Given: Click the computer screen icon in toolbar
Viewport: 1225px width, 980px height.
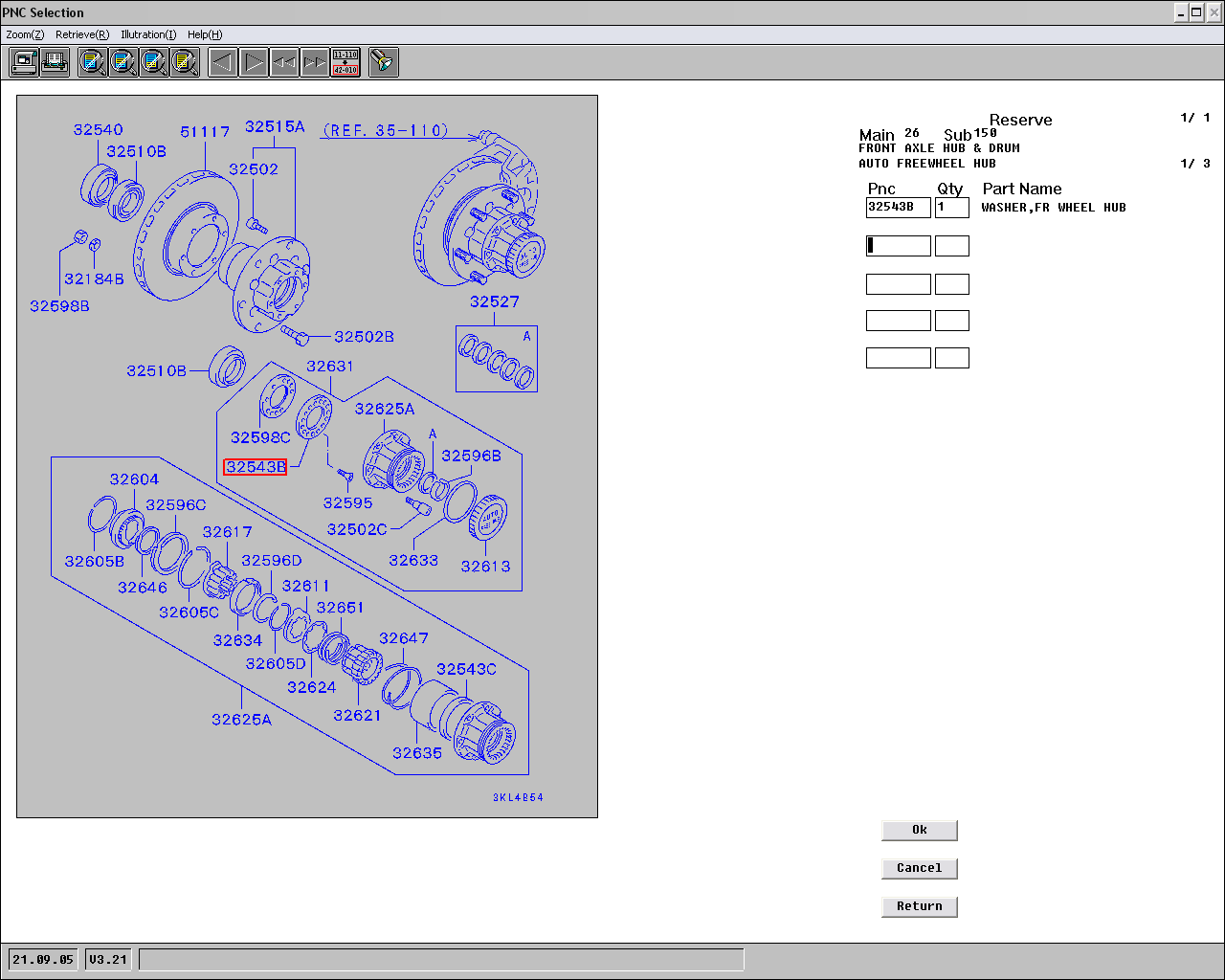Looking at the screenshot, I should coord(24,62).
